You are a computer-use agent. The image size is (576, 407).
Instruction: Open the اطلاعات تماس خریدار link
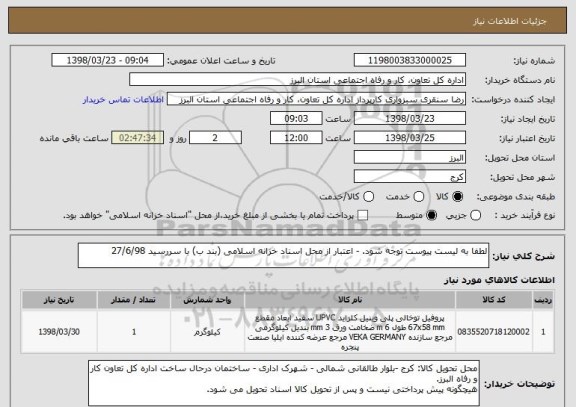pos(123,100)
